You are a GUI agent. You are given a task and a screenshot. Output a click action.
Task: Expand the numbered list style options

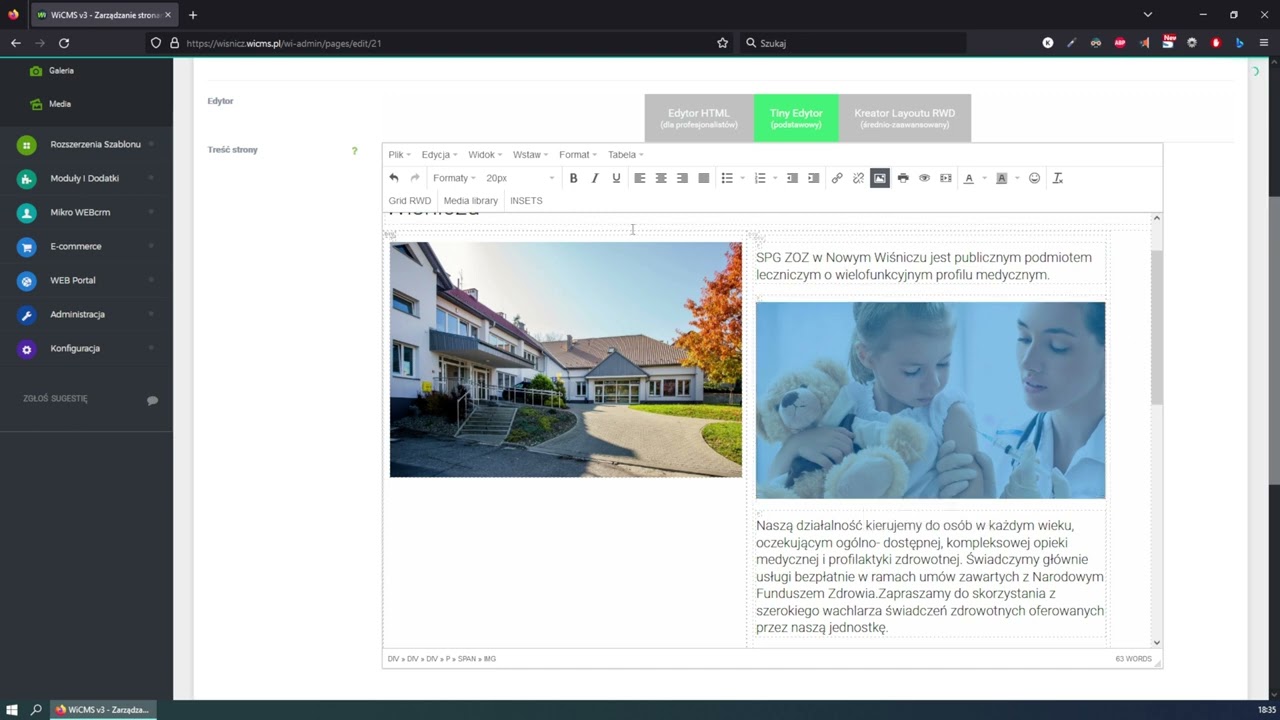[776, 178]
